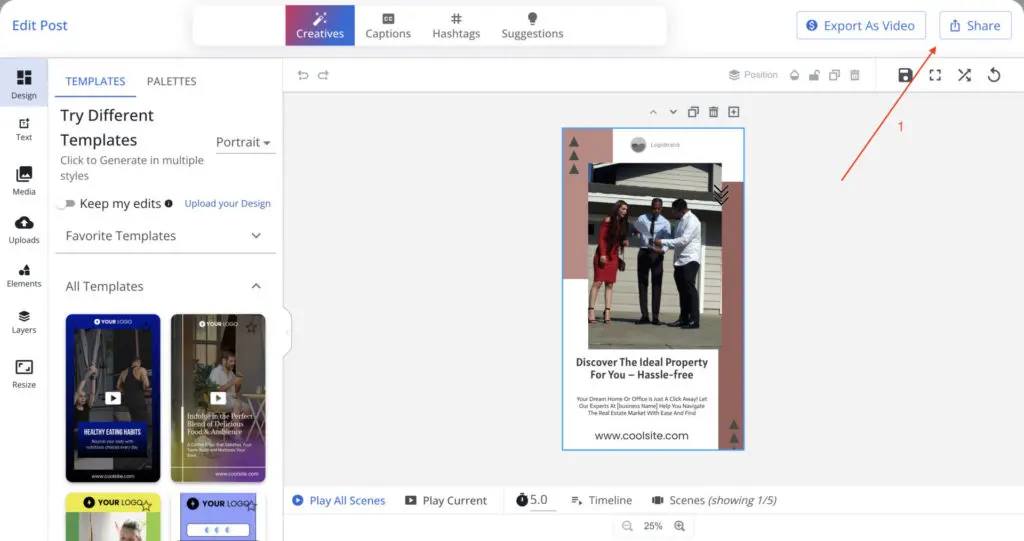Open the Portrait orientation dropdown
The width and height of the screenshot is (1024, 541).
pyautogui.click(x=245, y=142)
